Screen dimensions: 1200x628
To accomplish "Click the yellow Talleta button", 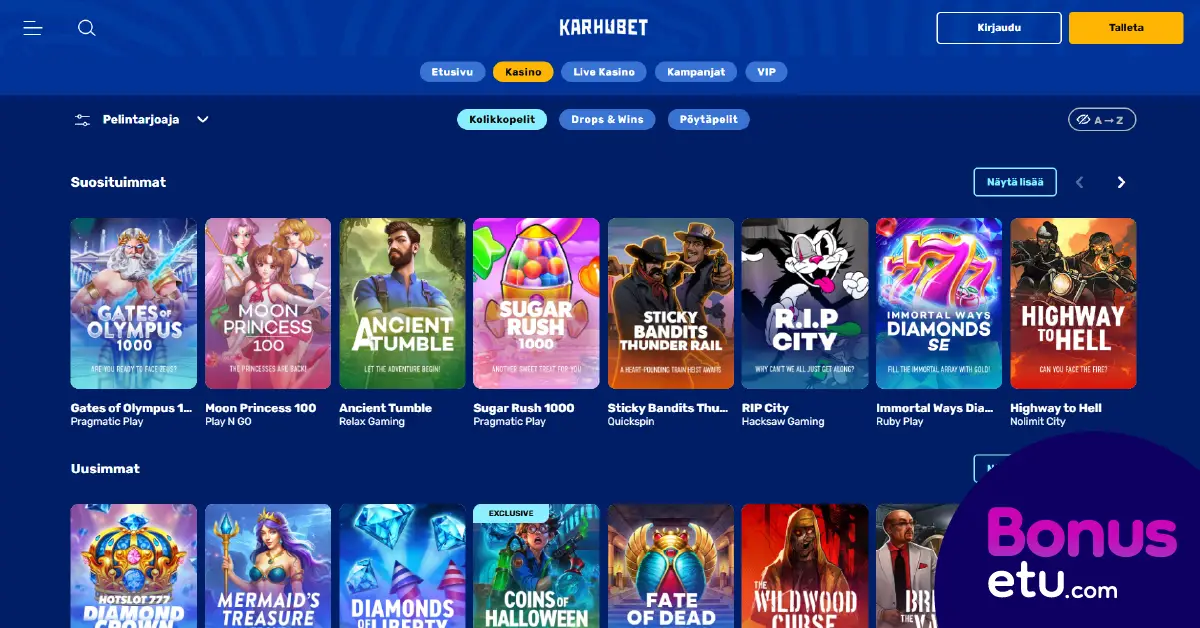I will point(1126,28).
